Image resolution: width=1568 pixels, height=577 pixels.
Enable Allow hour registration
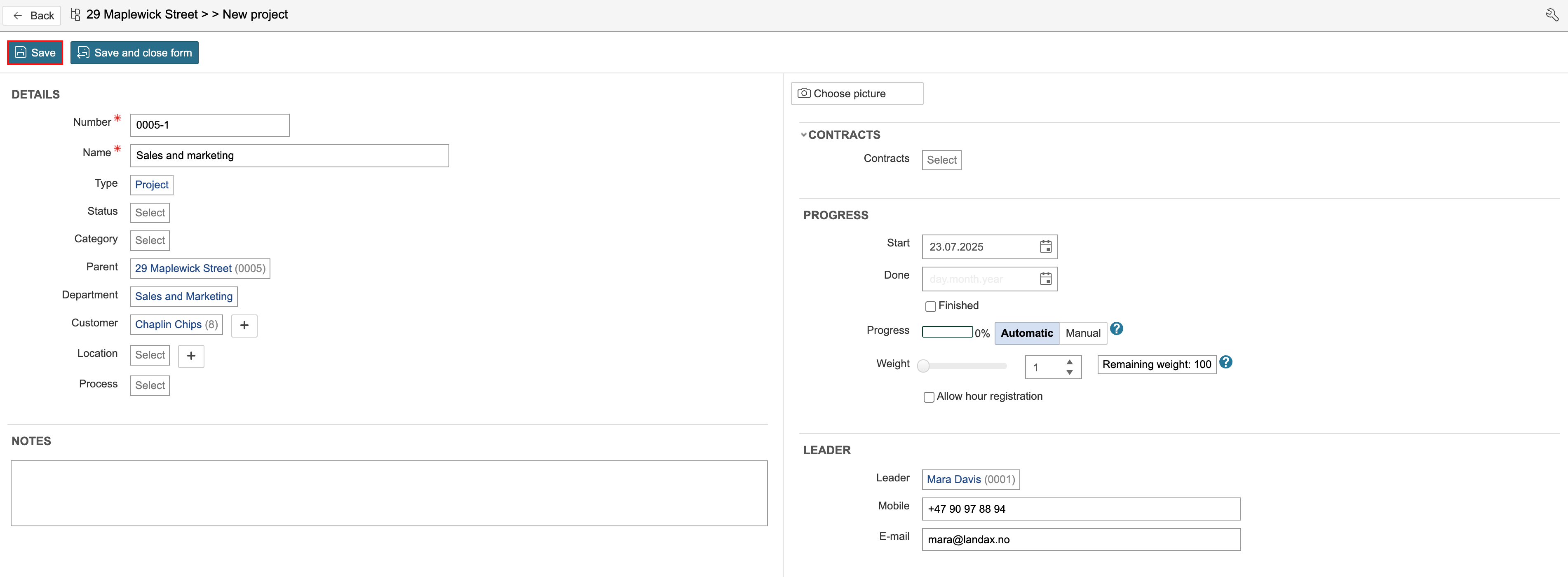pyautogui.click(x=929, y=397)
